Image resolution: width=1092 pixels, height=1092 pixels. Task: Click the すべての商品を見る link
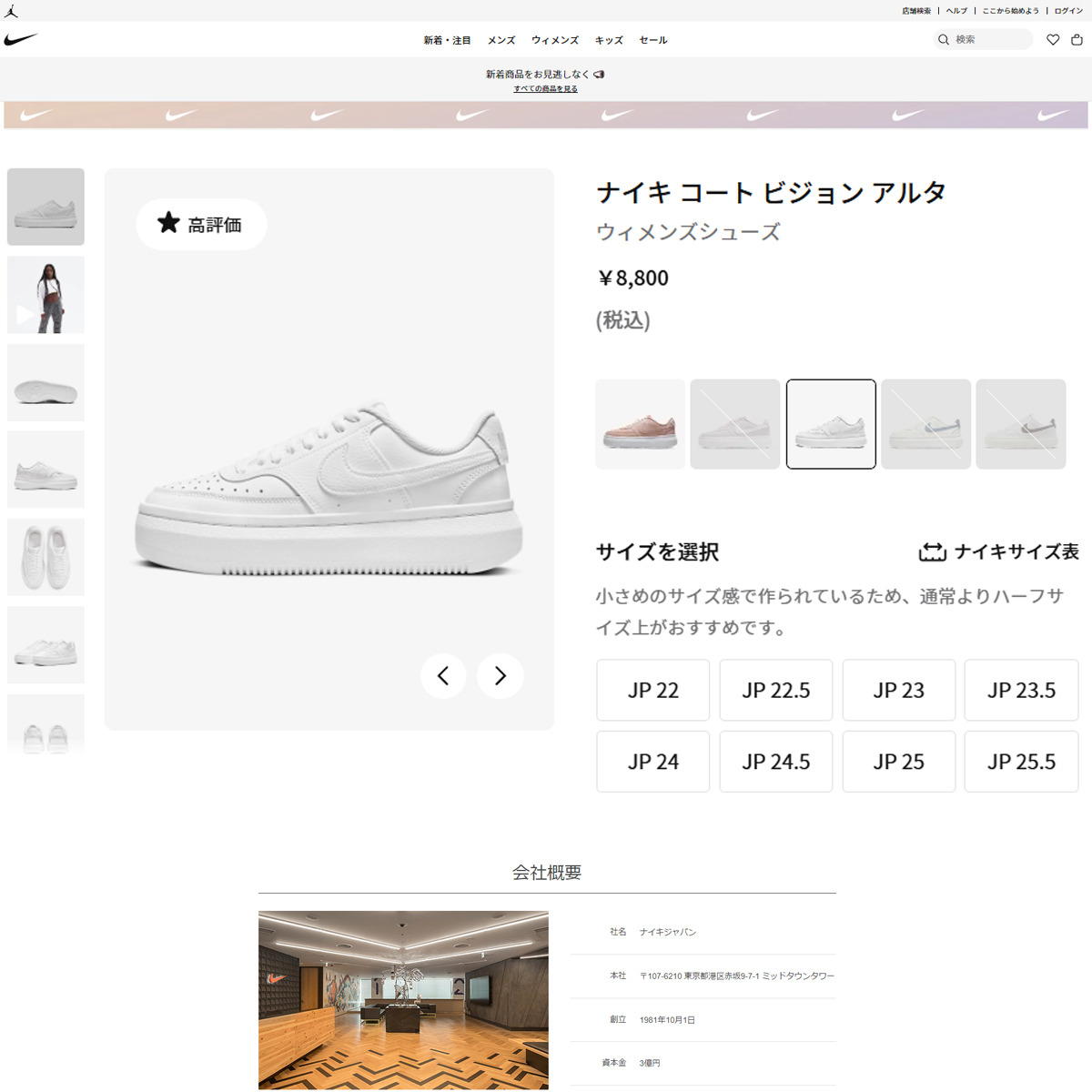545,88
